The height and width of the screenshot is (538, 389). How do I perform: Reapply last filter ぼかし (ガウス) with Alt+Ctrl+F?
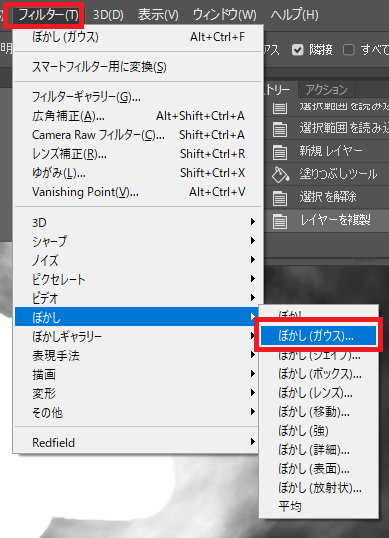pyautogui.click(x=138, y=37)
